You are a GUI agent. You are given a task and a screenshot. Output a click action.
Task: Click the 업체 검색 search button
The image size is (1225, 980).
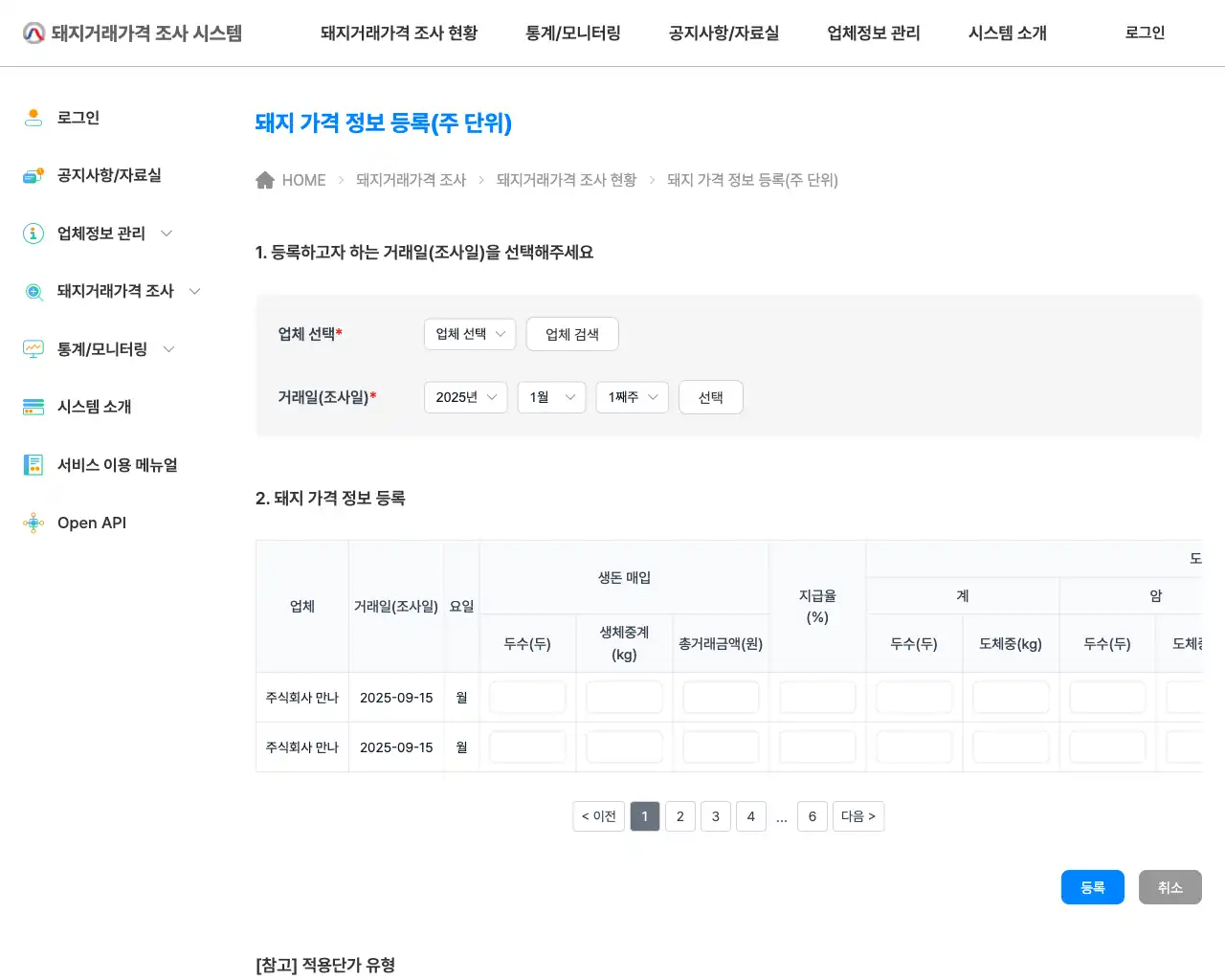tap(572, 334)
